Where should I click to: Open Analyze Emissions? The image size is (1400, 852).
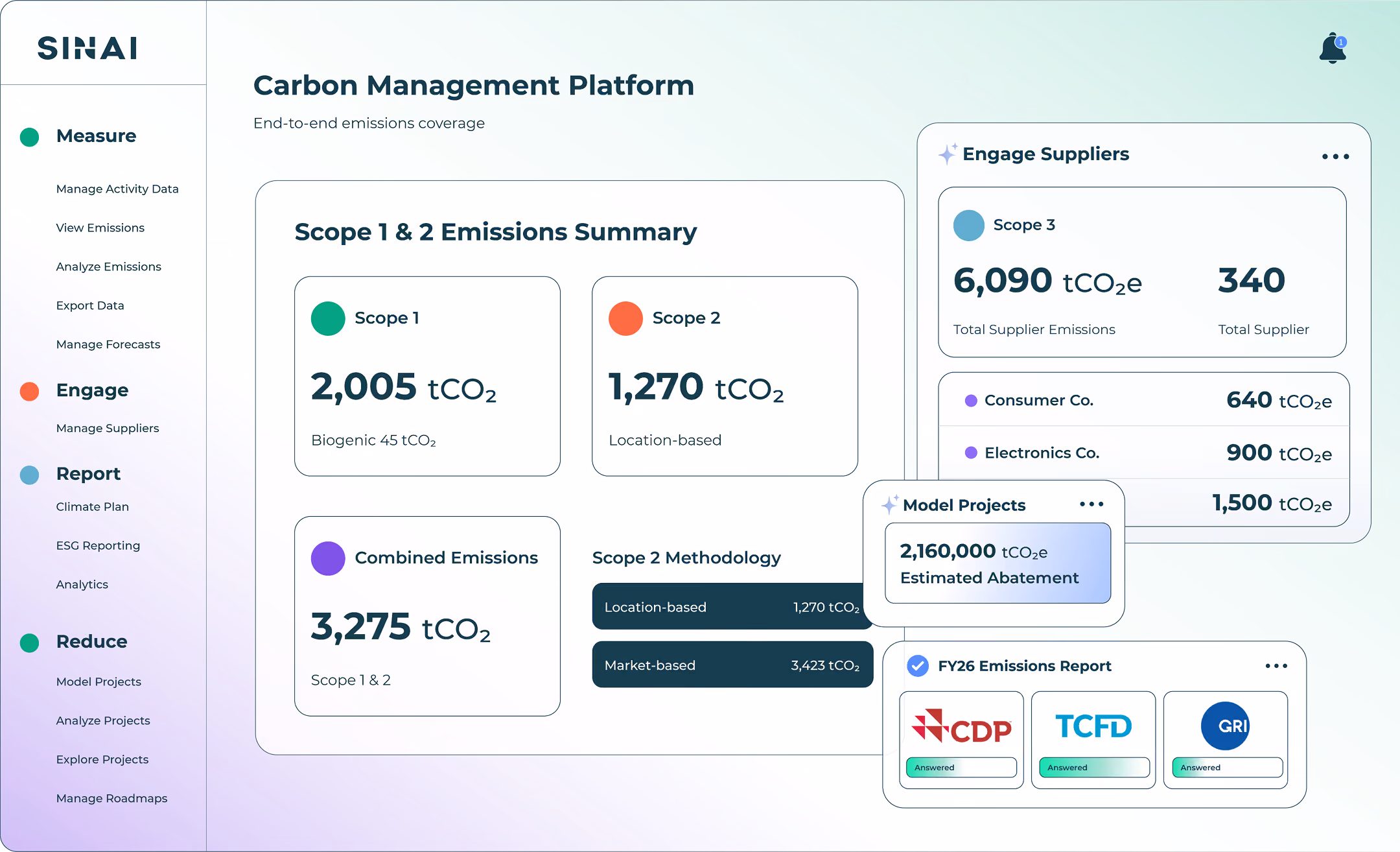coord(109,266)
